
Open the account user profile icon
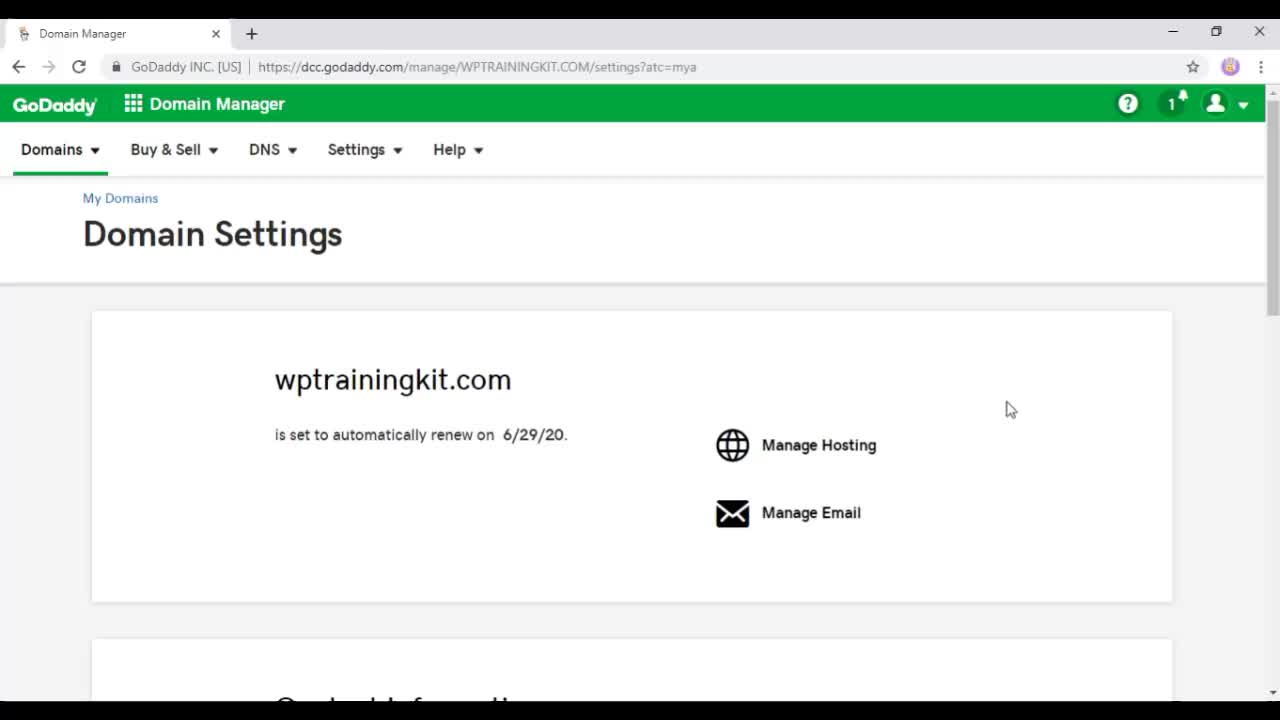pyautogui.click(x=1215, y=104)
